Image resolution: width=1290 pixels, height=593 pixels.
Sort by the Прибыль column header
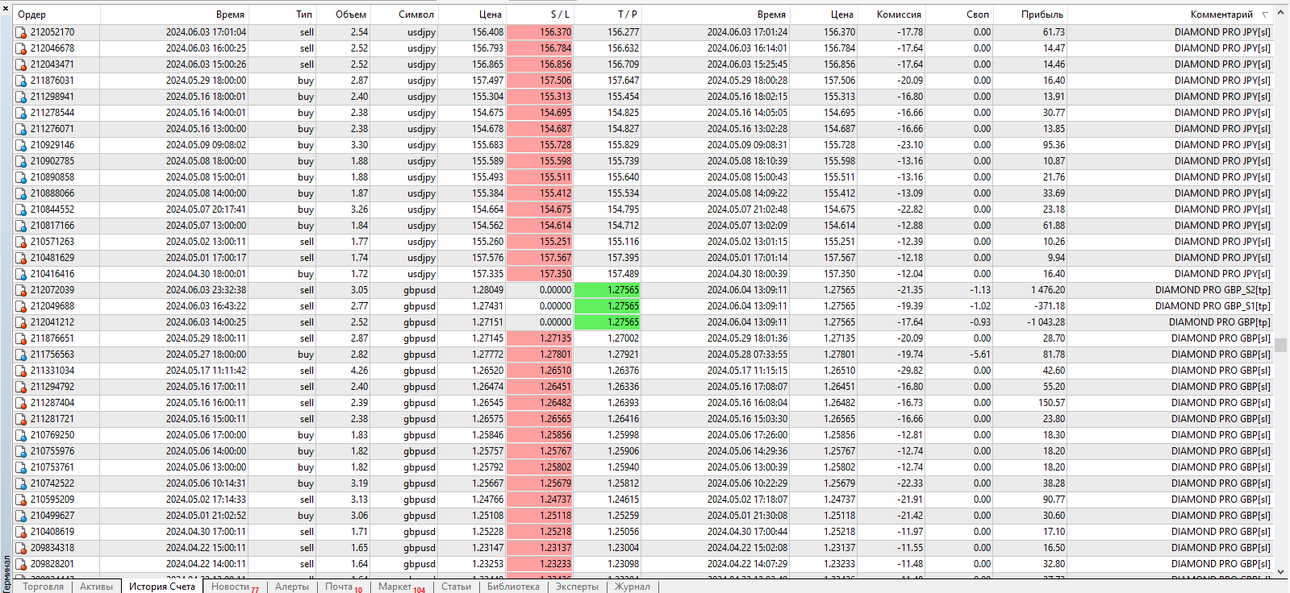[x=1031, y=15]
